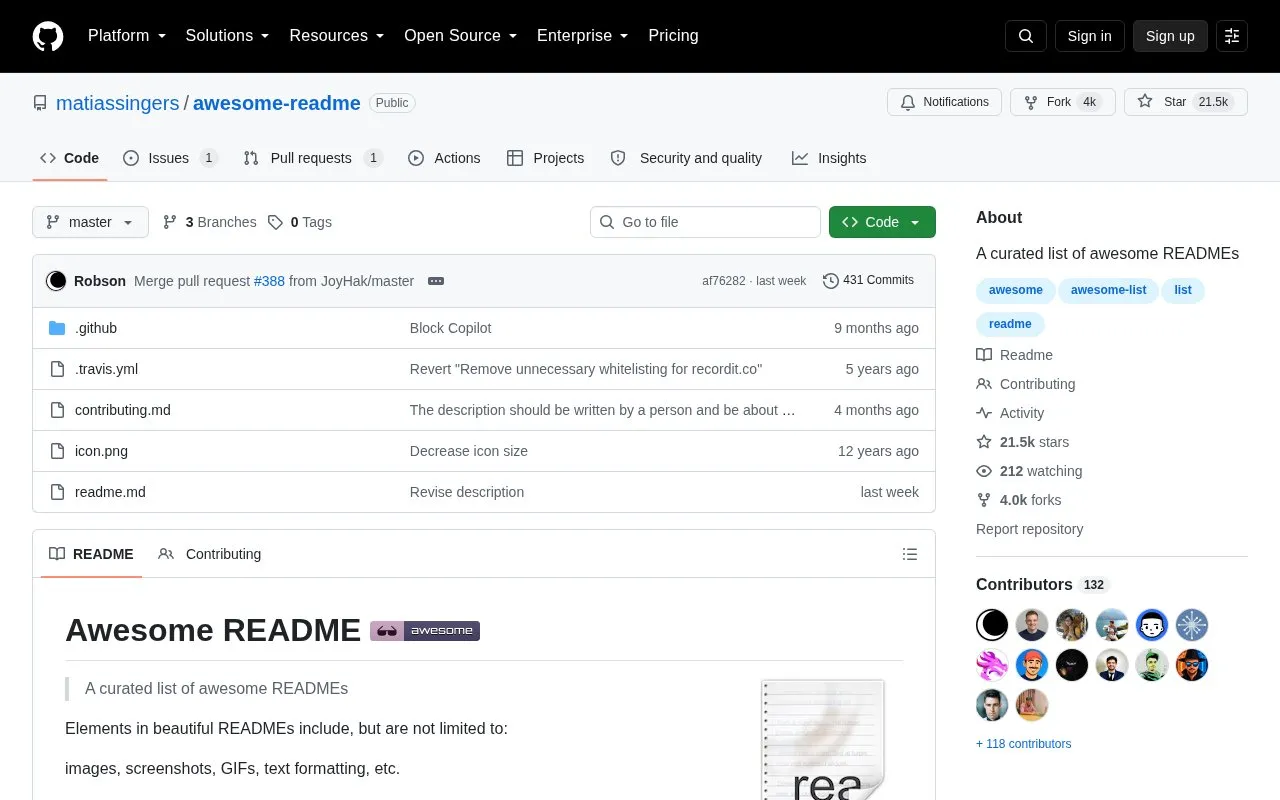Screen dimensions: 1280x800
Task: Click the first contributor avatar (black circle)
Action: tap(992, 625)
